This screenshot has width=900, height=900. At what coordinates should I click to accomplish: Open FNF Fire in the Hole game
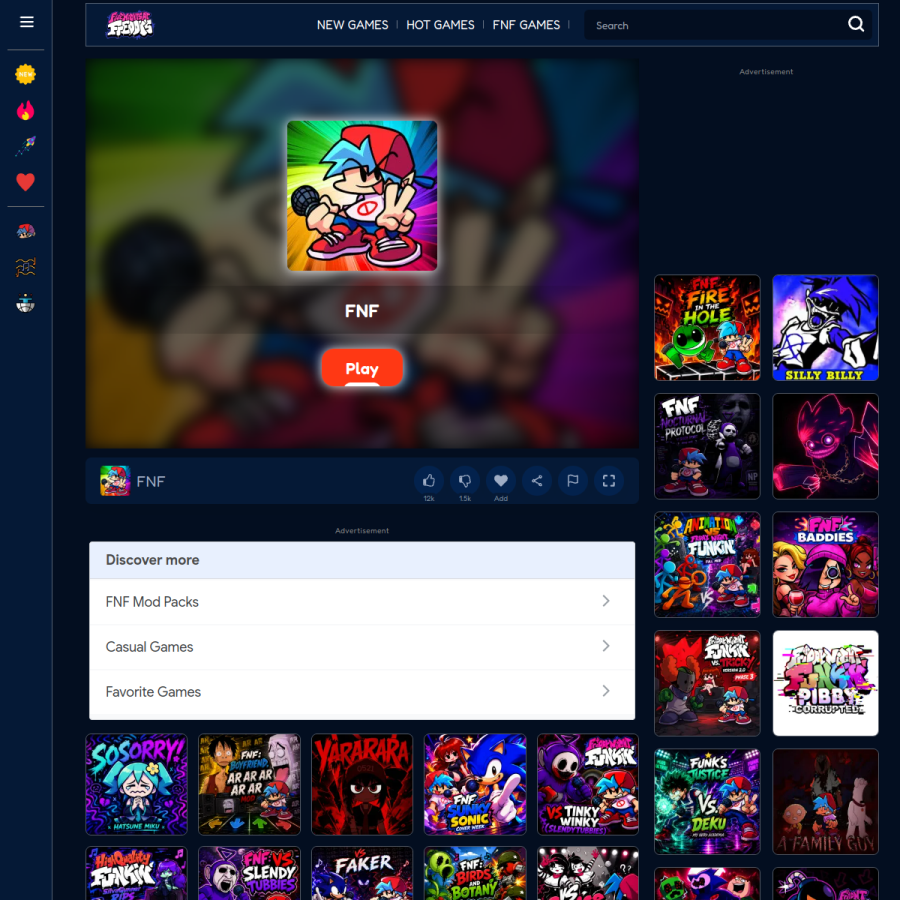pos(707,328)
